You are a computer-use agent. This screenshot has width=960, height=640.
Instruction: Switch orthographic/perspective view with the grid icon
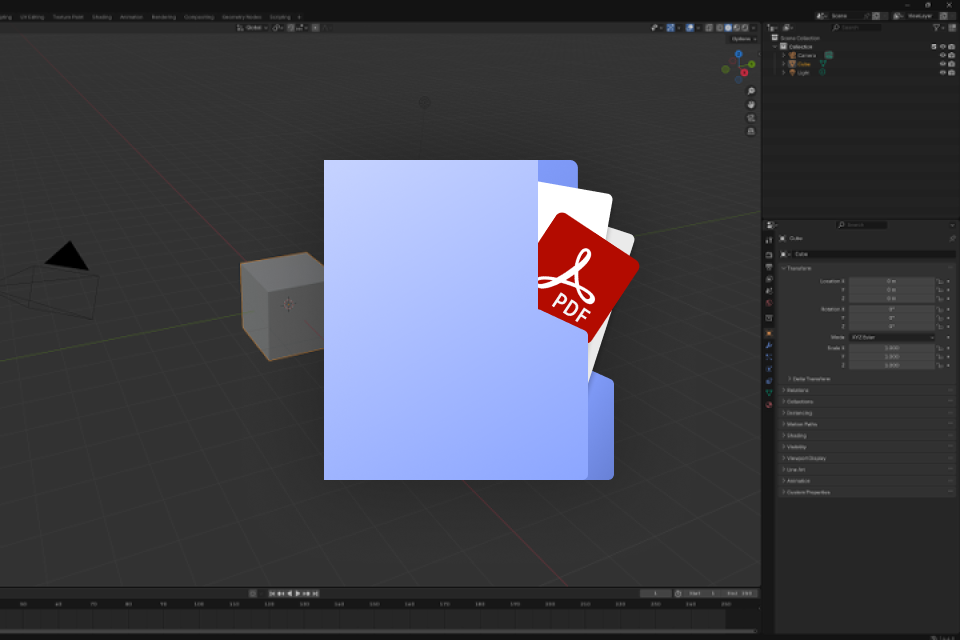coord(751,132)
